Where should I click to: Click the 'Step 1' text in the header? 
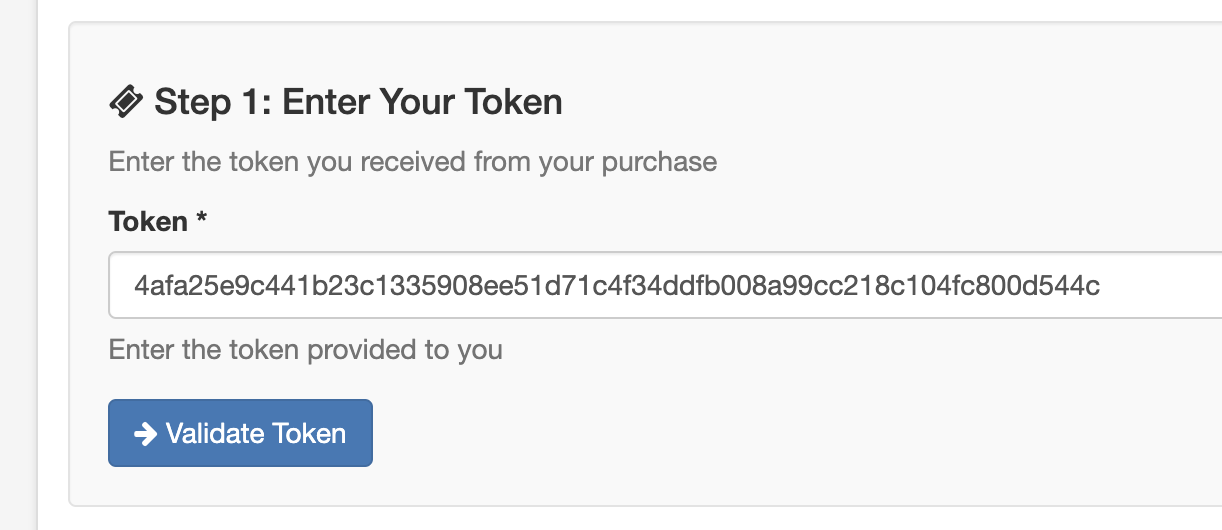(211, 102)
